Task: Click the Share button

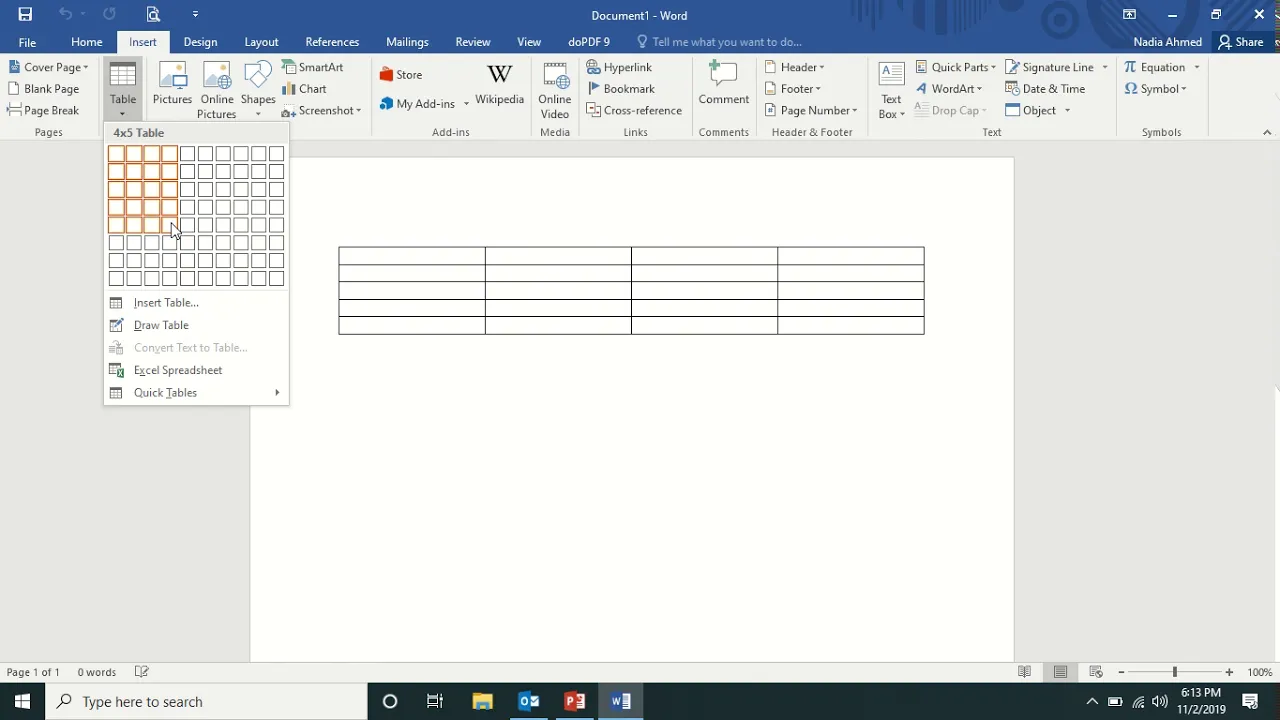Action: (x=1240, y=42)
